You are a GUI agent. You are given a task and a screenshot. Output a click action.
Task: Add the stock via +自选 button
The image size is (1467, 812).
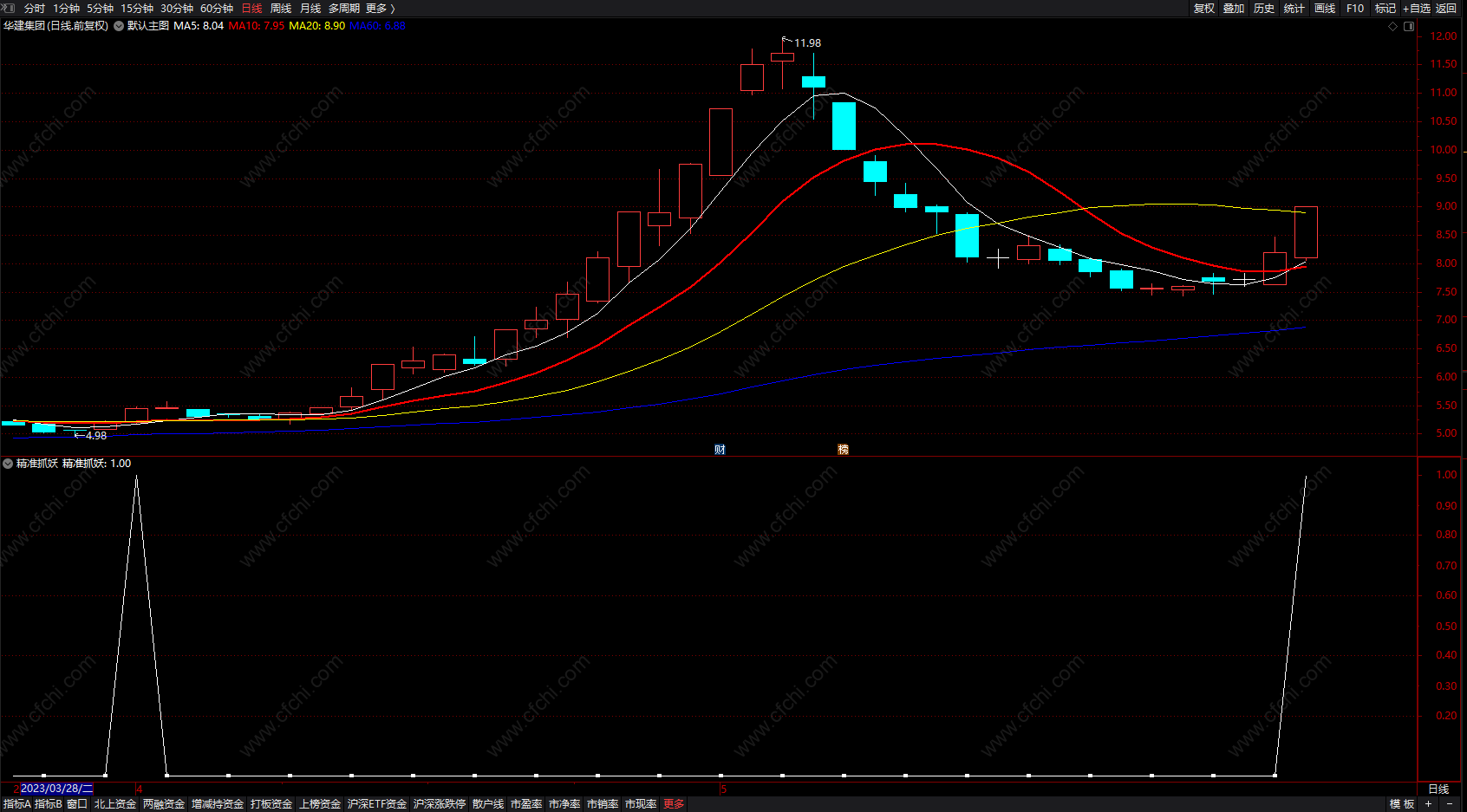(x=1417, y=8)
